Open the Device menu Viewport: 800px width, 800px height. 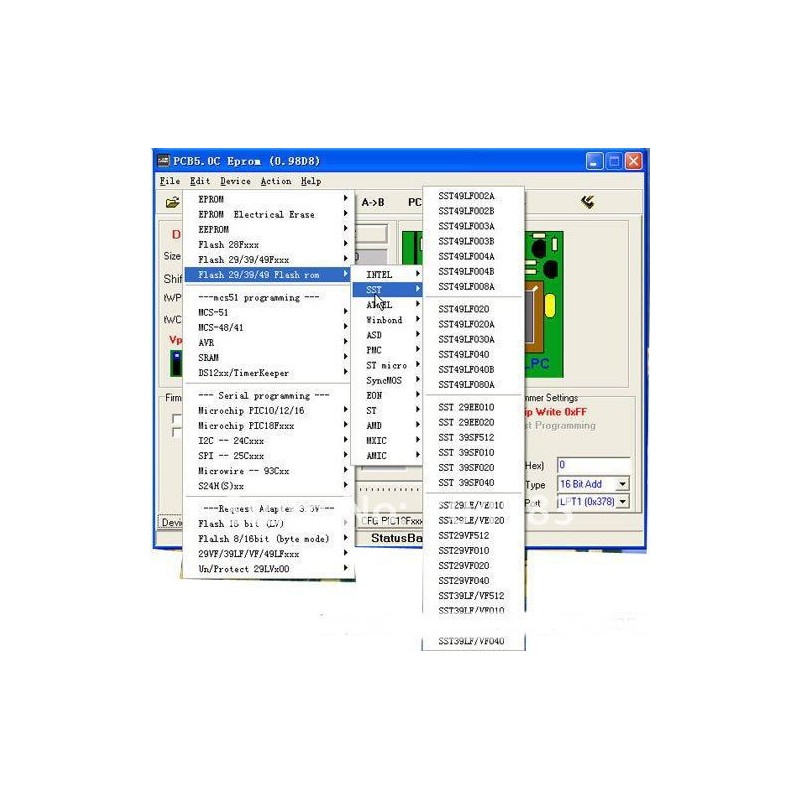(x=235, y=181)
